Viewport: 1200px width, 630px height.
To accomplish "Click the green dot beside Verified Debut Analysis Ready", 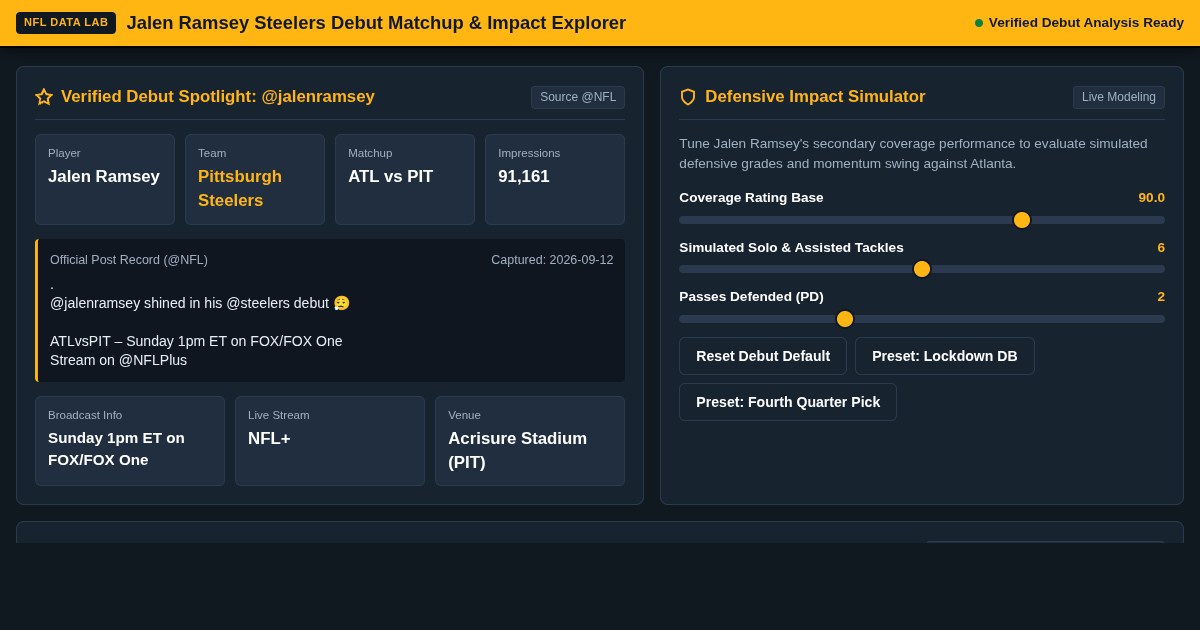I will coord(979,23).
